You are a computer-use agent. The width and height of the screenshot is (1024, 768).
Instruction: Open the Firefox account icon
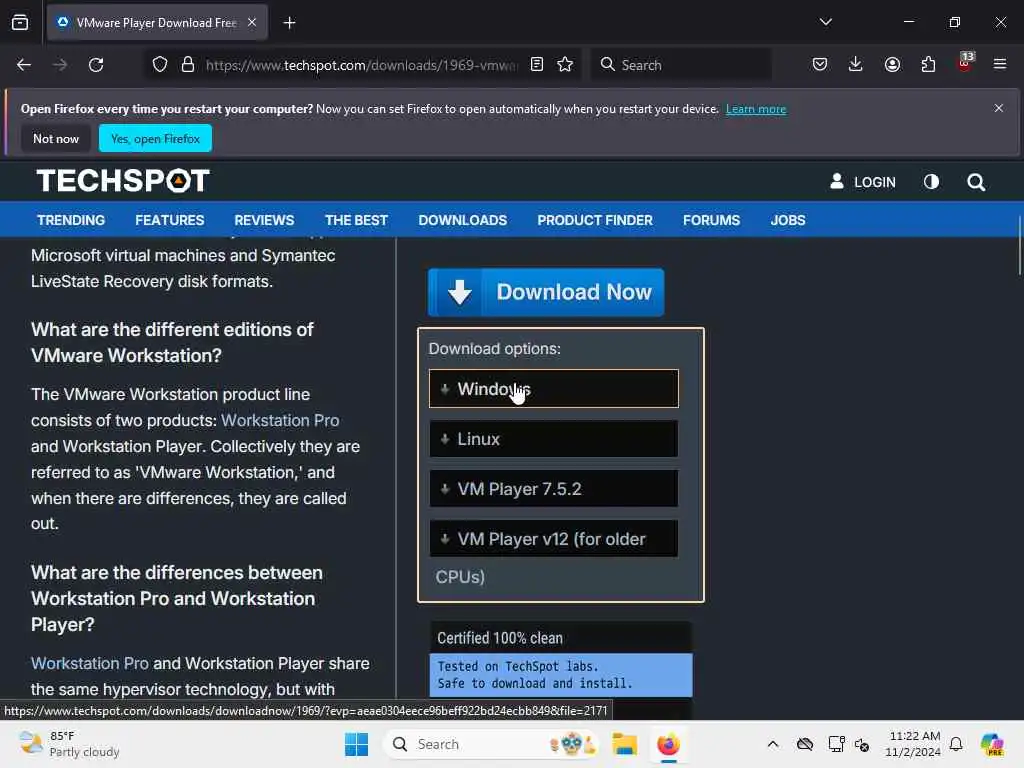[892, 65]
